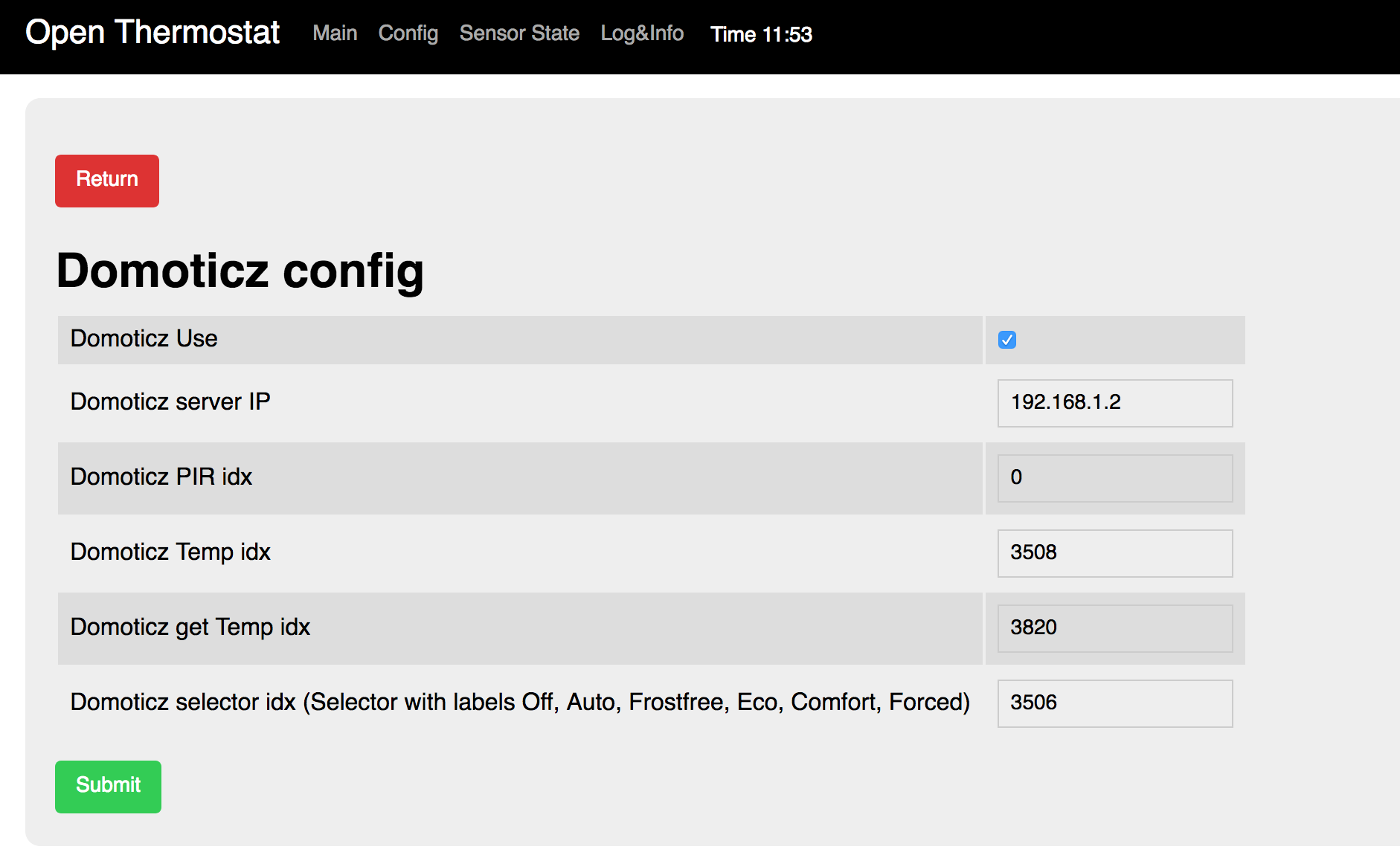Open the Log&Info page
The width and height of the screenshot is (1400, 858).
pyautogui.click(x=642, y=33)
